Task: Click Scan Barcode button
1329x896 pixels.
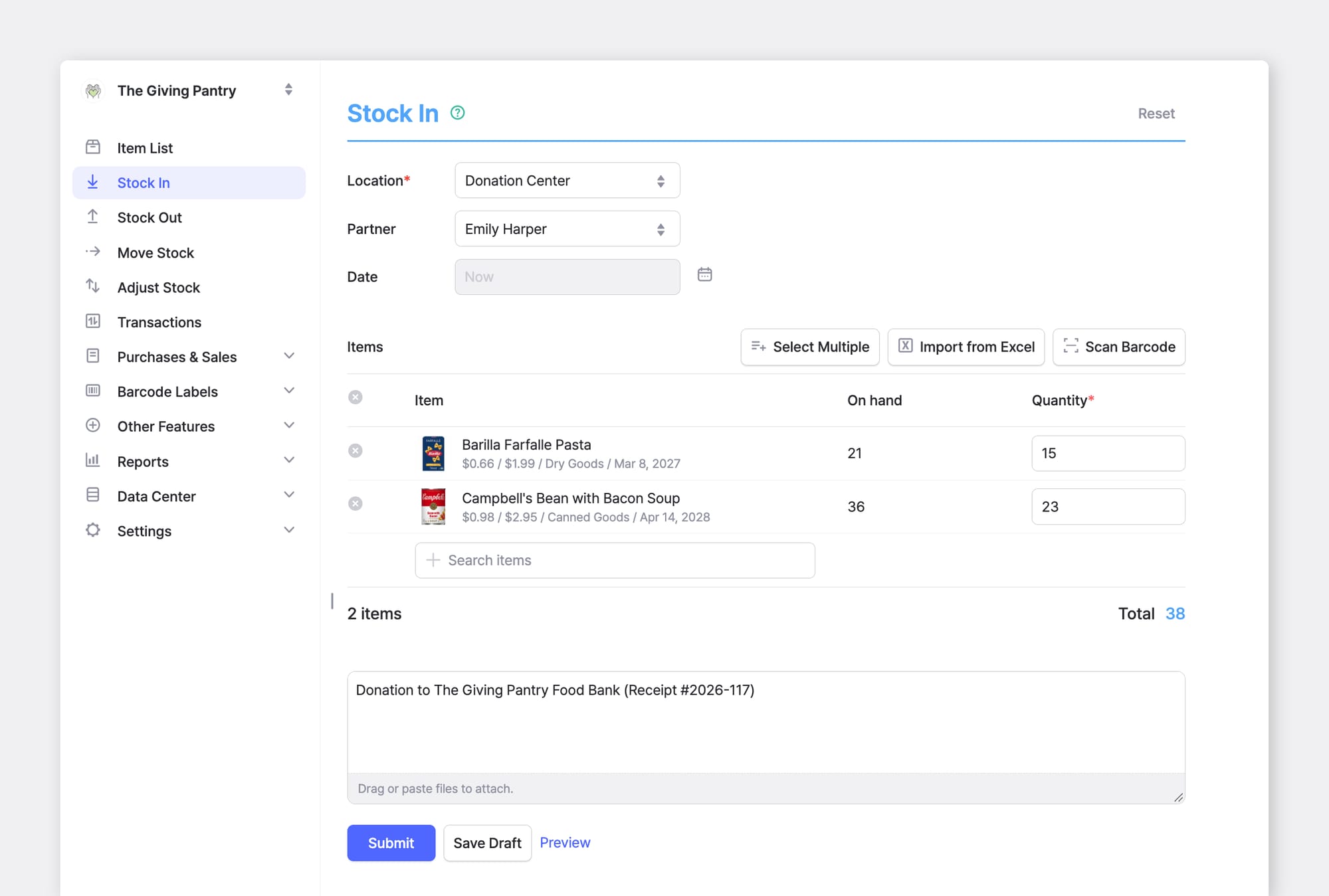Action: click(x=1119, y=347)
